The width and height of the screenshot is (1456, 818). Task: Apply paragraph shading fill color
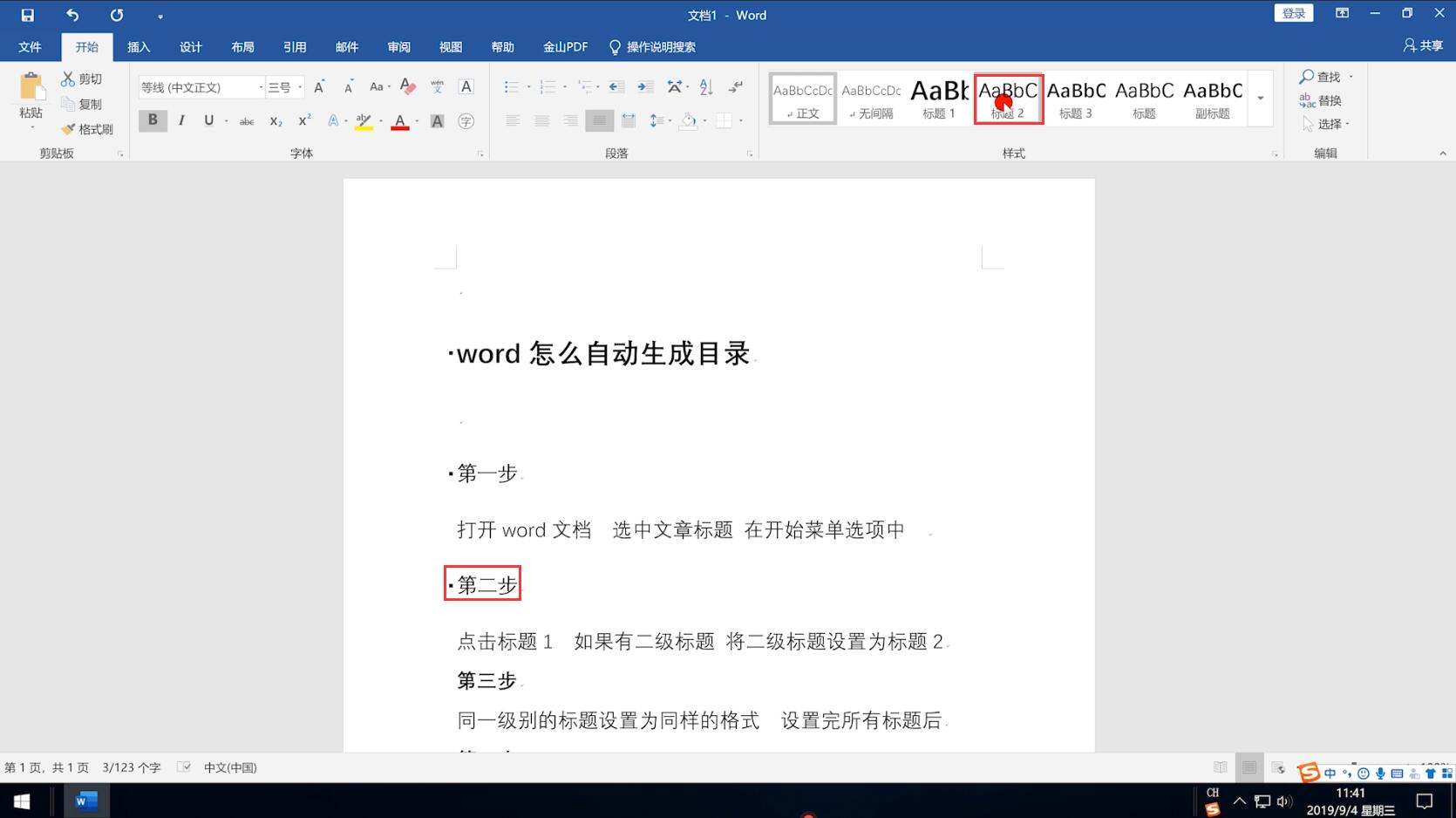click(x=689, y=121)
